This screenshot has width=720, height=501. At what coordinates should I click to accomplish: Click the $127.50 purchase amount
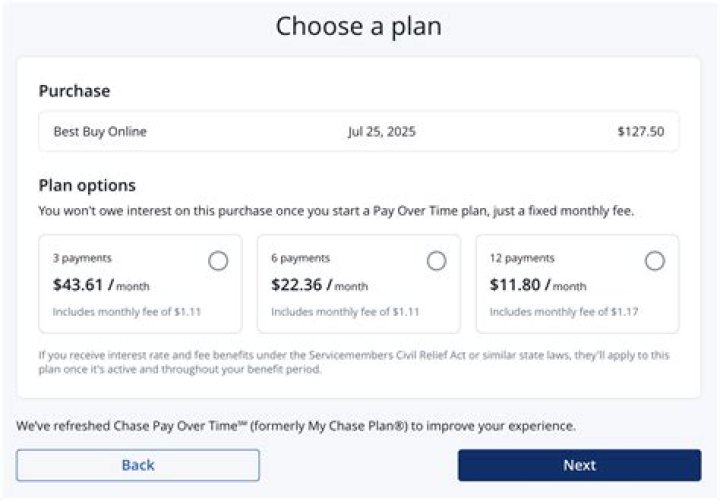click(x=640, y=131)
